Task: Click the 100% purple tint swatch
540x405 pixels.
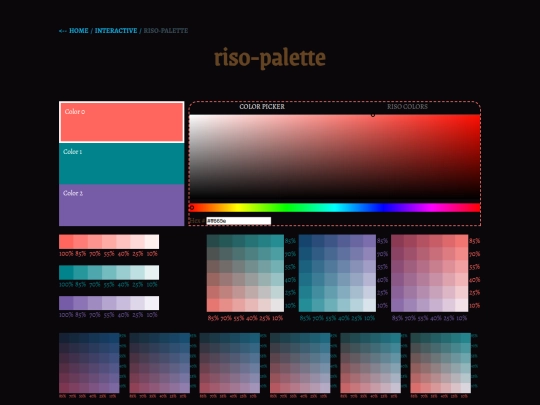Action: click(66, 303)
